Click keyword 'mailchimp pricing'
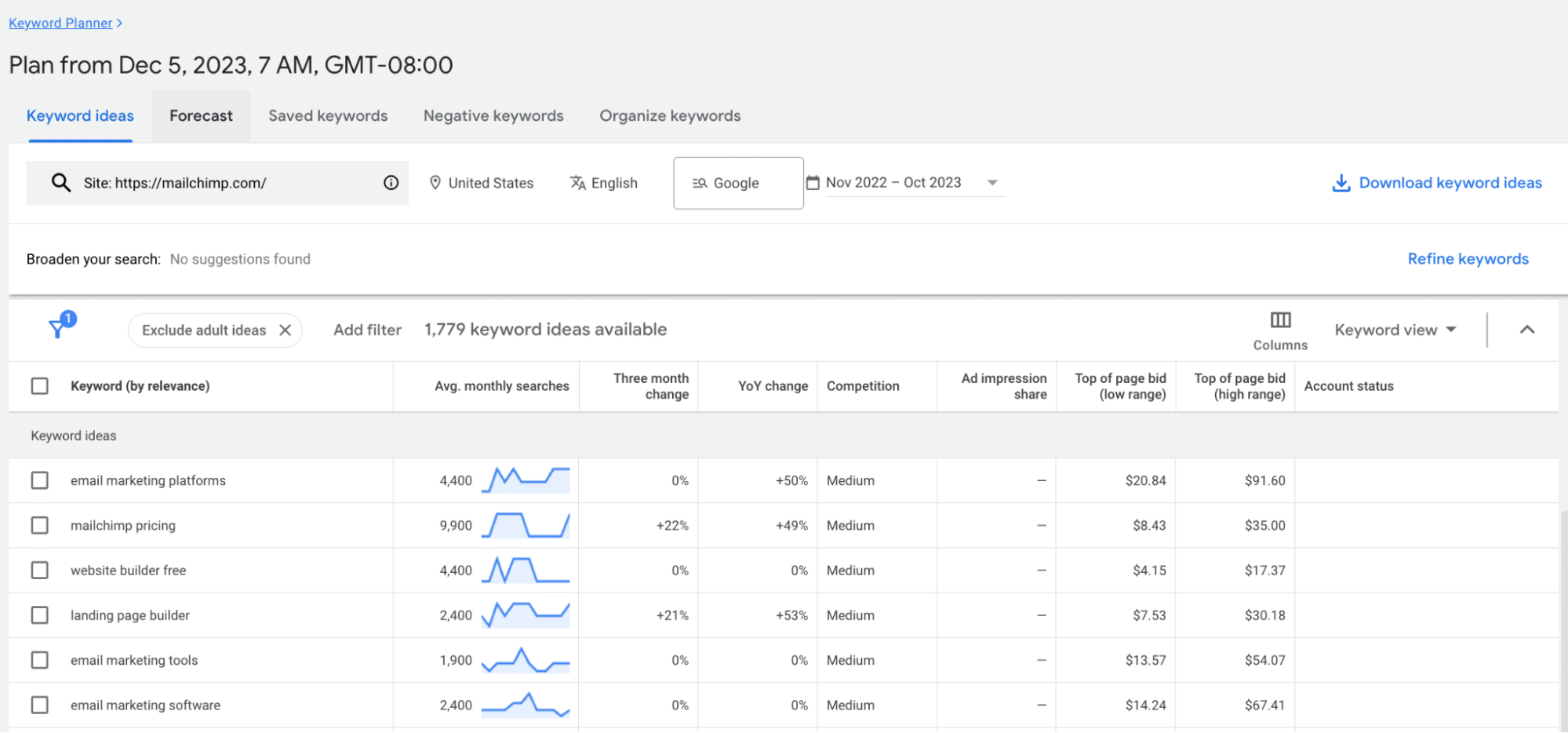 point(123,525)
